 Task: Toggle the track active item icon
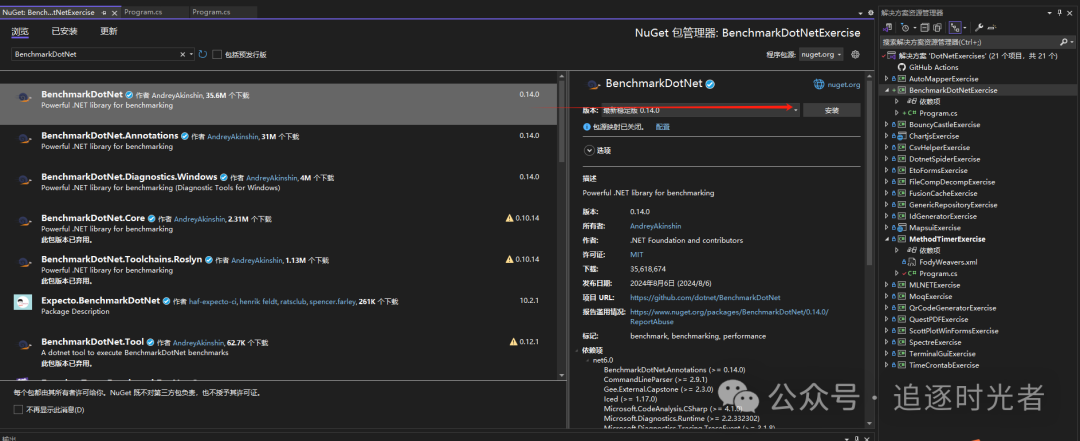[955, 28]
